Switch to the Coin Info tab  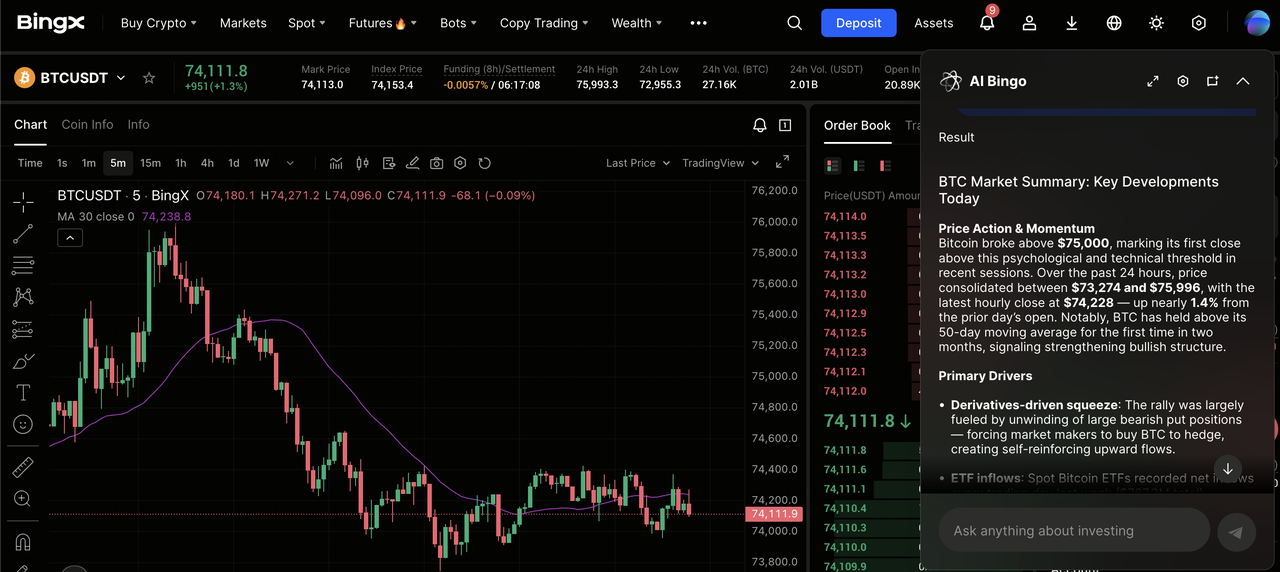pos(87,125)
